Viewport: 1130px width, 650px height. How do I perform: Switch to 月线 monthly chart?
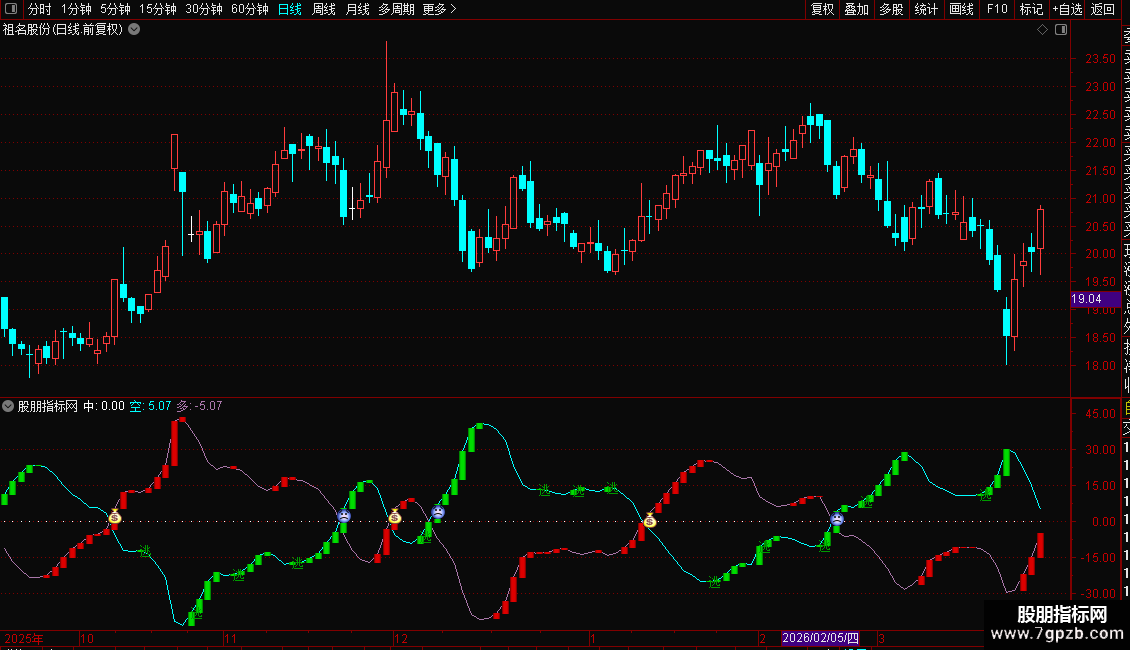tap(357, 9)
